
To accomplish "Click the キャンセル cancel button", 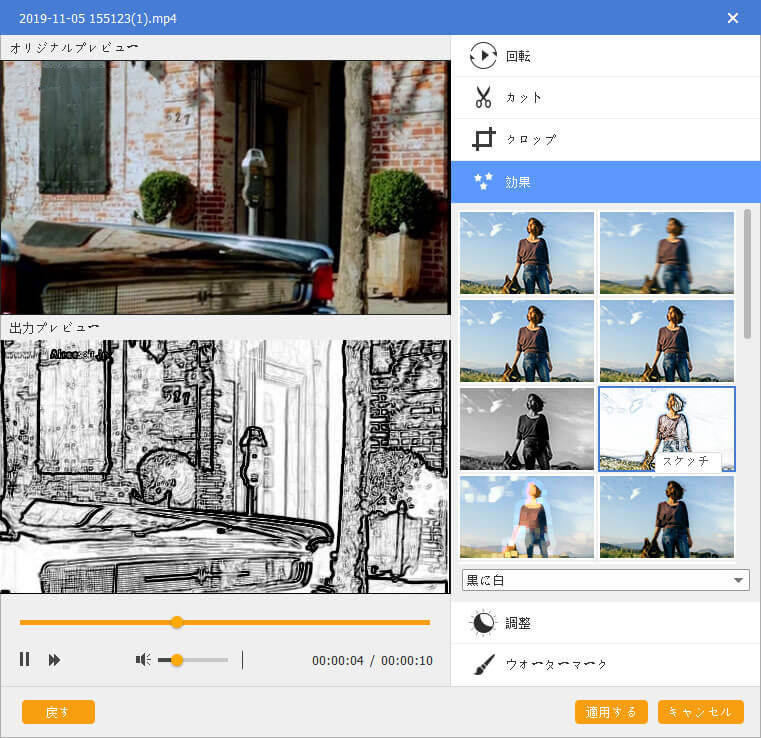I will (700, 712).
